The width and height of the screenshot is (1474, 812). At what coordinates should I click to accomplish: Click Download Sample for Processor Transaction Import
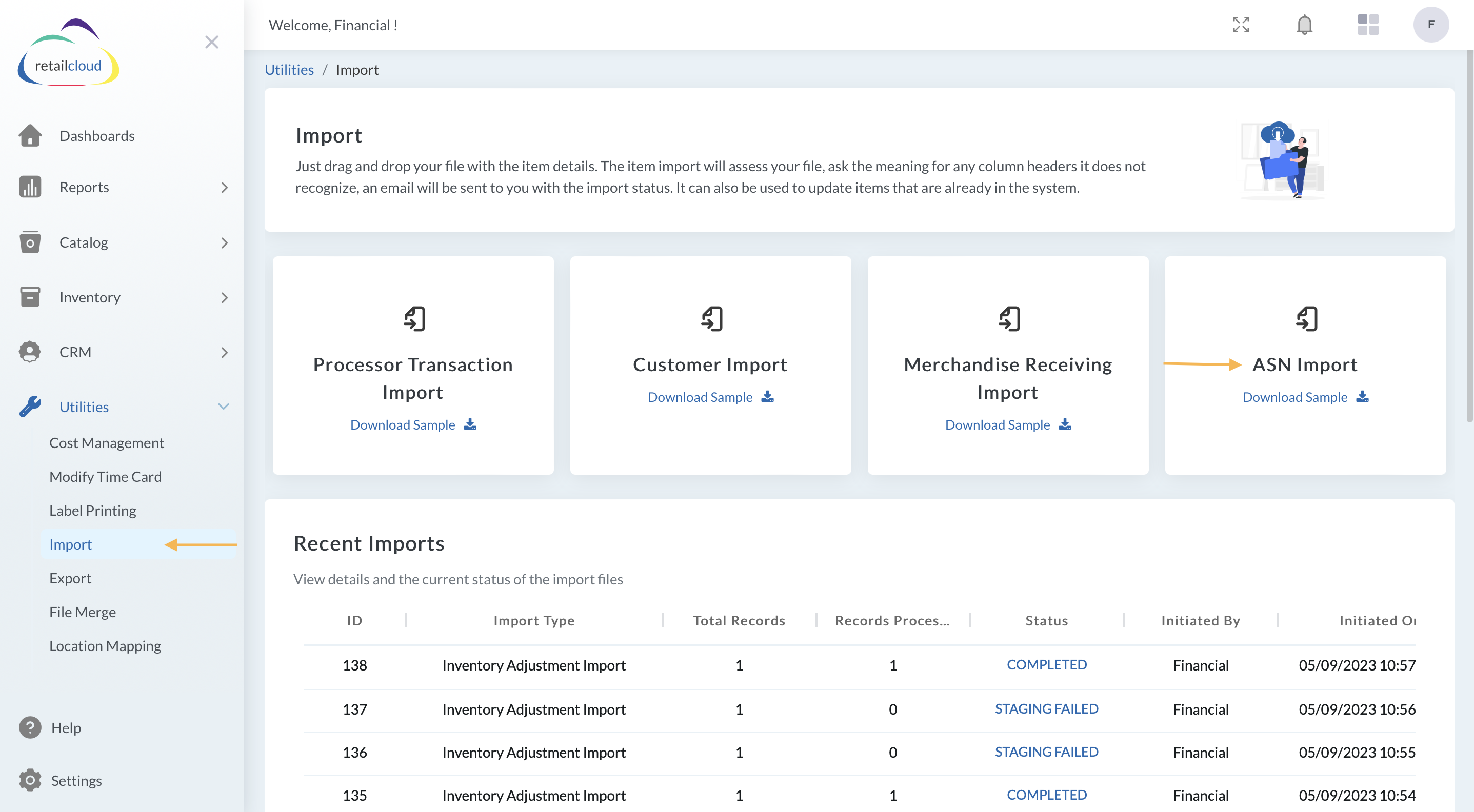(402, 424)
